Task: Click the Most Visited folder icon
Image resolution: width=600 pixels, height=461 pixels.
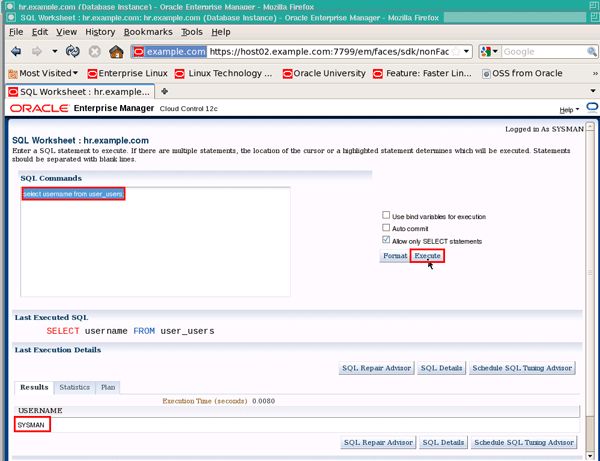Action: [13, 73]
